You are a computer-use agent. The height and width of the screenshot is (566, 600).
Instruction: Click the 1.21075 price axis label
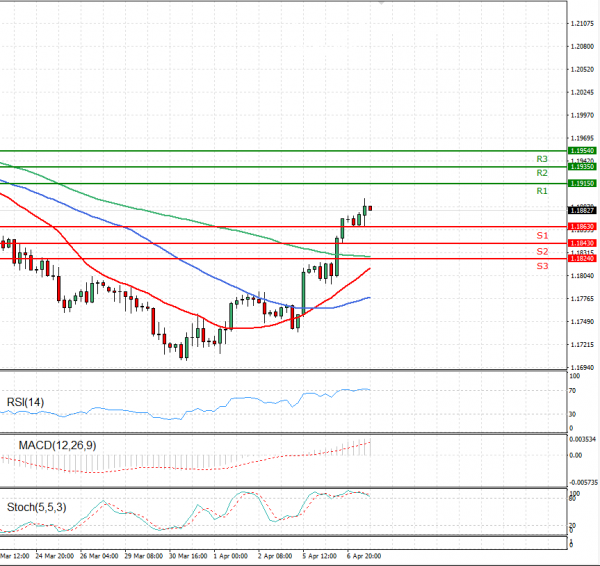[x=582, y=23]
